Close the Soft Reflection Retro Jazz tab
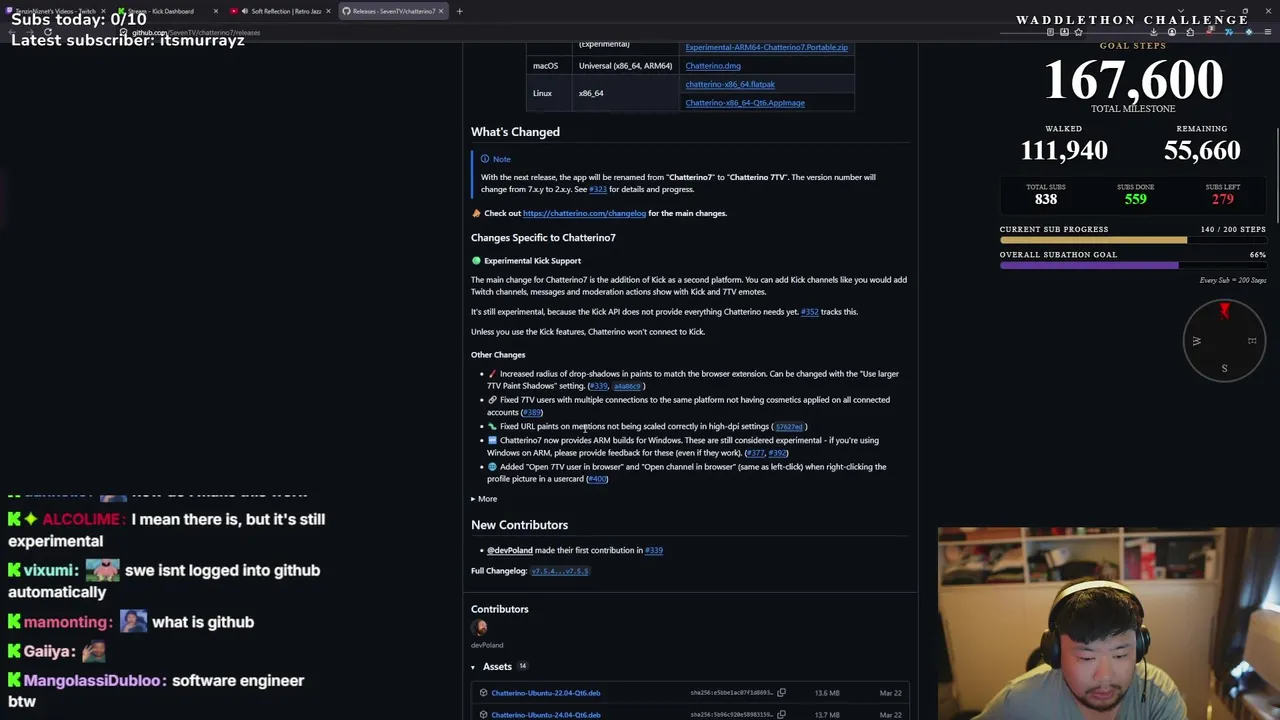The height and width of the screenshot is (720, 1280). [x=328, y=11]
